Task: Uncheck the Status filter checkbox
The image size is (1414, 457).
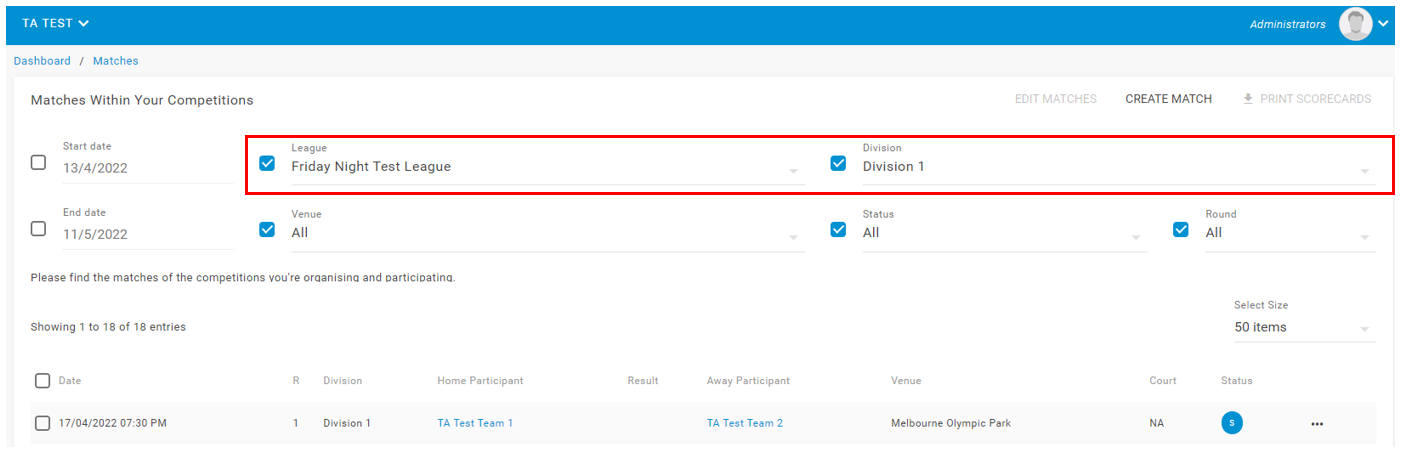Action: [x=839, y=229]
